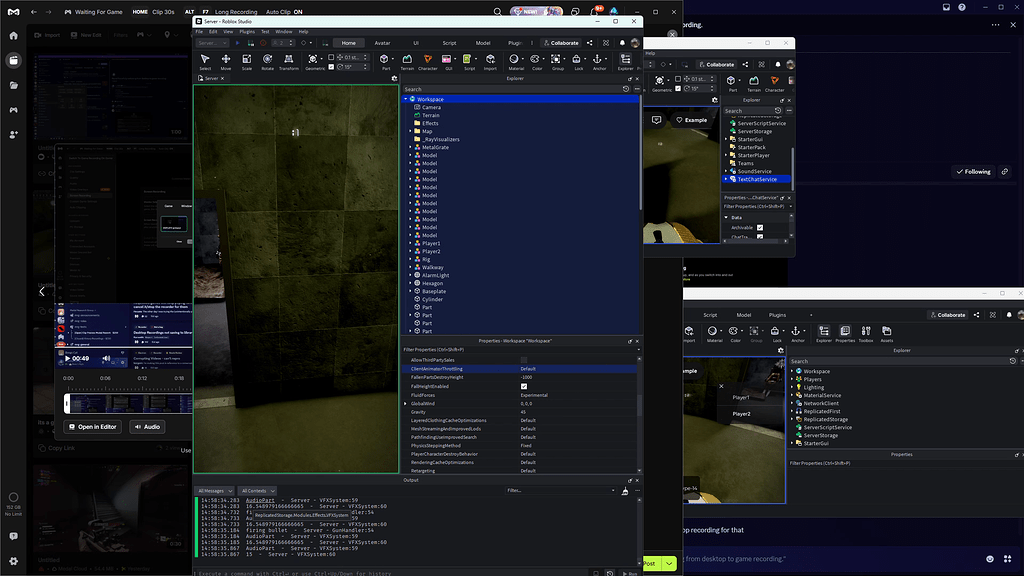The height and width of the screenshot is (576, 1024).
Task: Click the Material Manager icon
Action: click(x=514, y=59)
